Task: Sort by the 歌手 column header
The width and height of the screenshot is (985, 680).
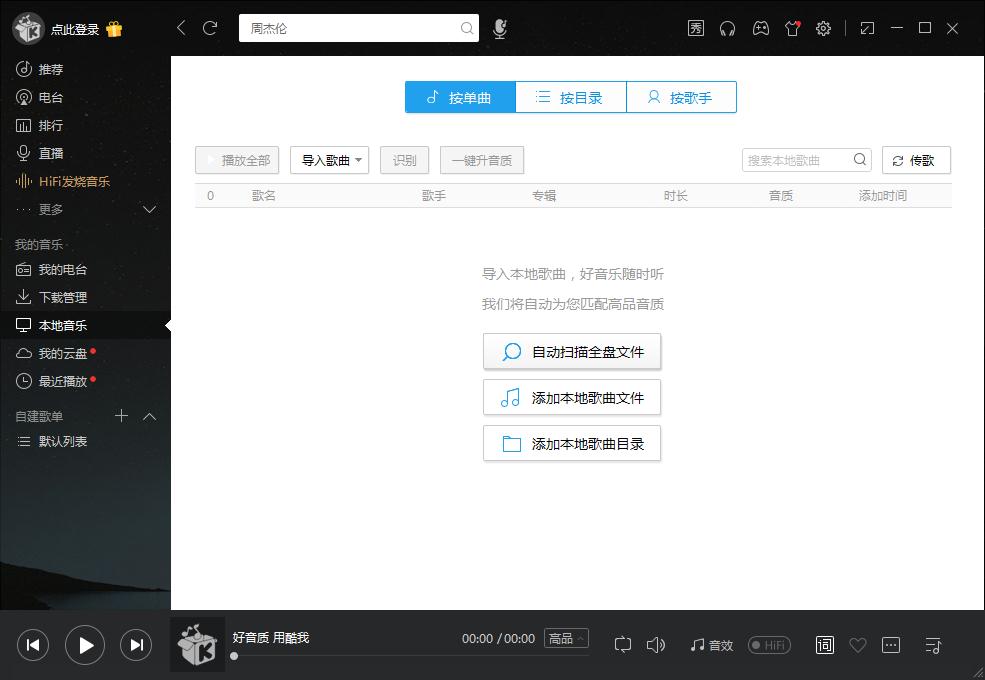Action: coord(433,195)
